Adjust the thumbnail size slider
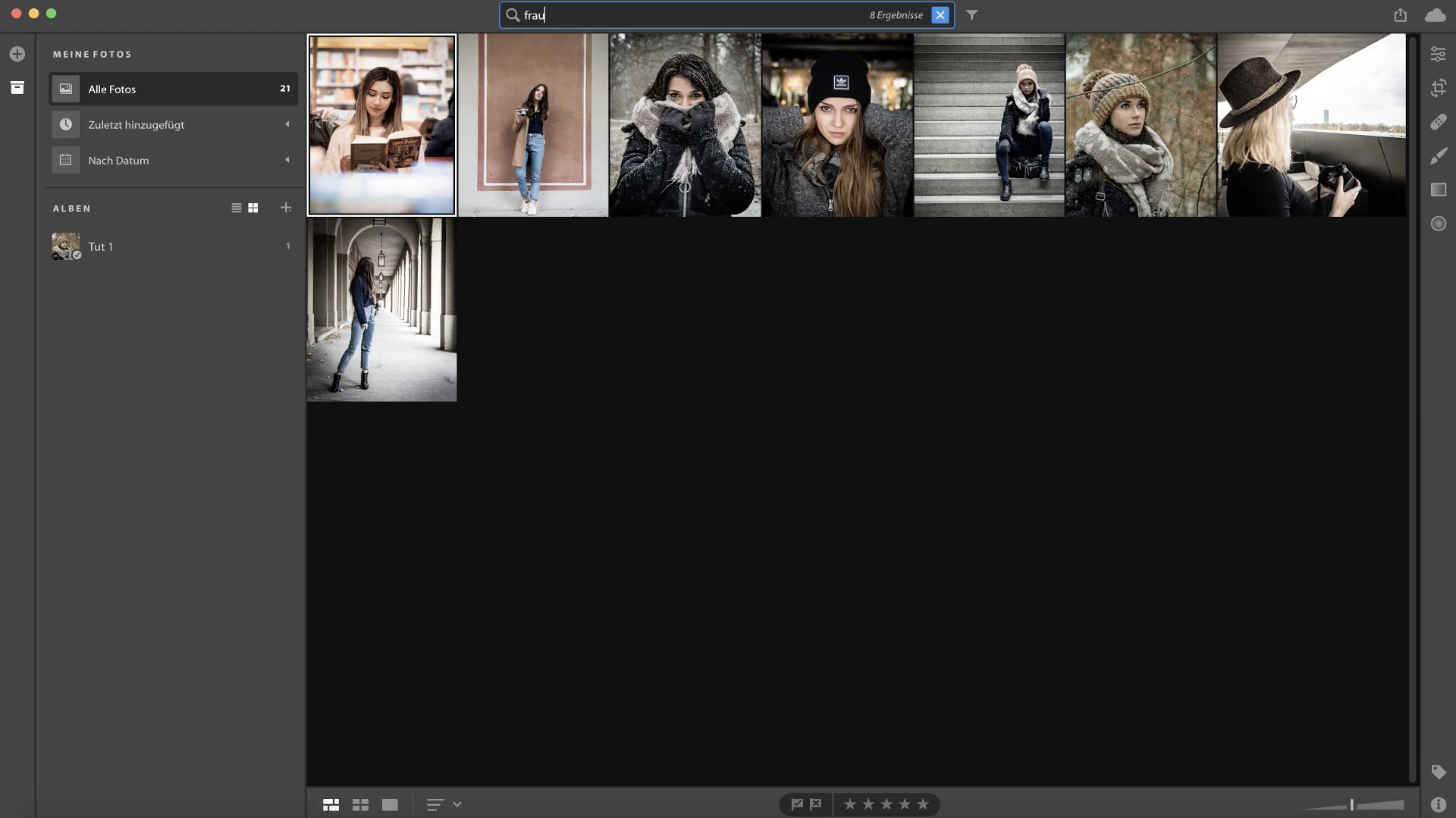Screen dimensions: 1456x818 pyautogui.click(x=1352, y=804)
